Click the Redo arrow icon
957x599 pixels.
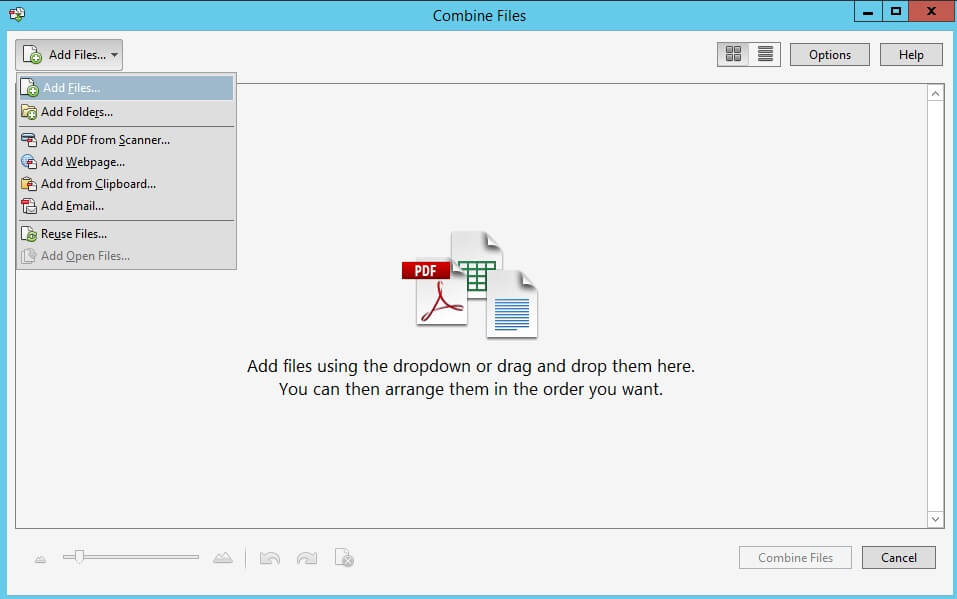coord(307,557)
